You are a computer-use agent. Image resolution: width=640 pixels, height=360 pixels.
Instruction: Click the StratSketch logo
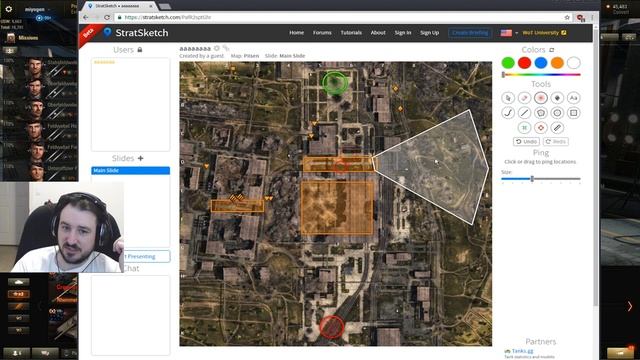(x=136, y=33)
